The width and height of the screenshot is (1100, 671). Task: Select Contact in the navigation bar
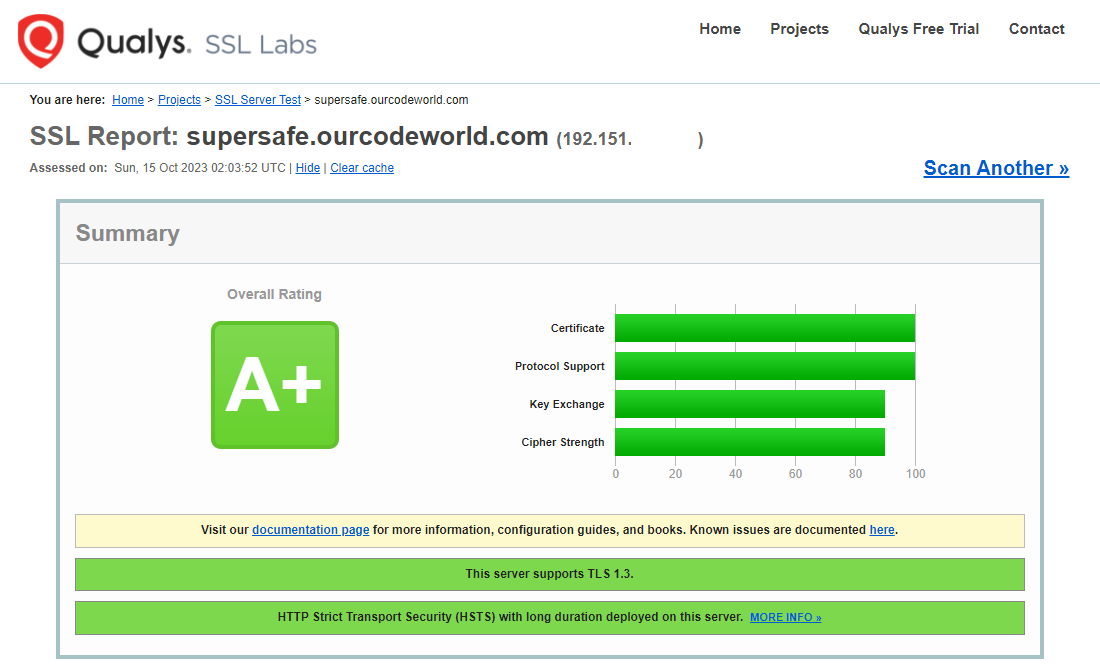coord(1036,29)
